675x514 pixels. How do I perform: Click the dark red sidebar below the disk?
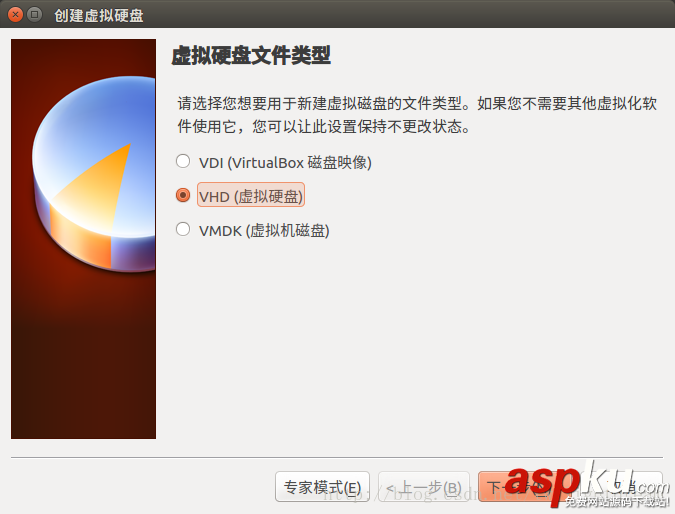click(x=84, y=357)
